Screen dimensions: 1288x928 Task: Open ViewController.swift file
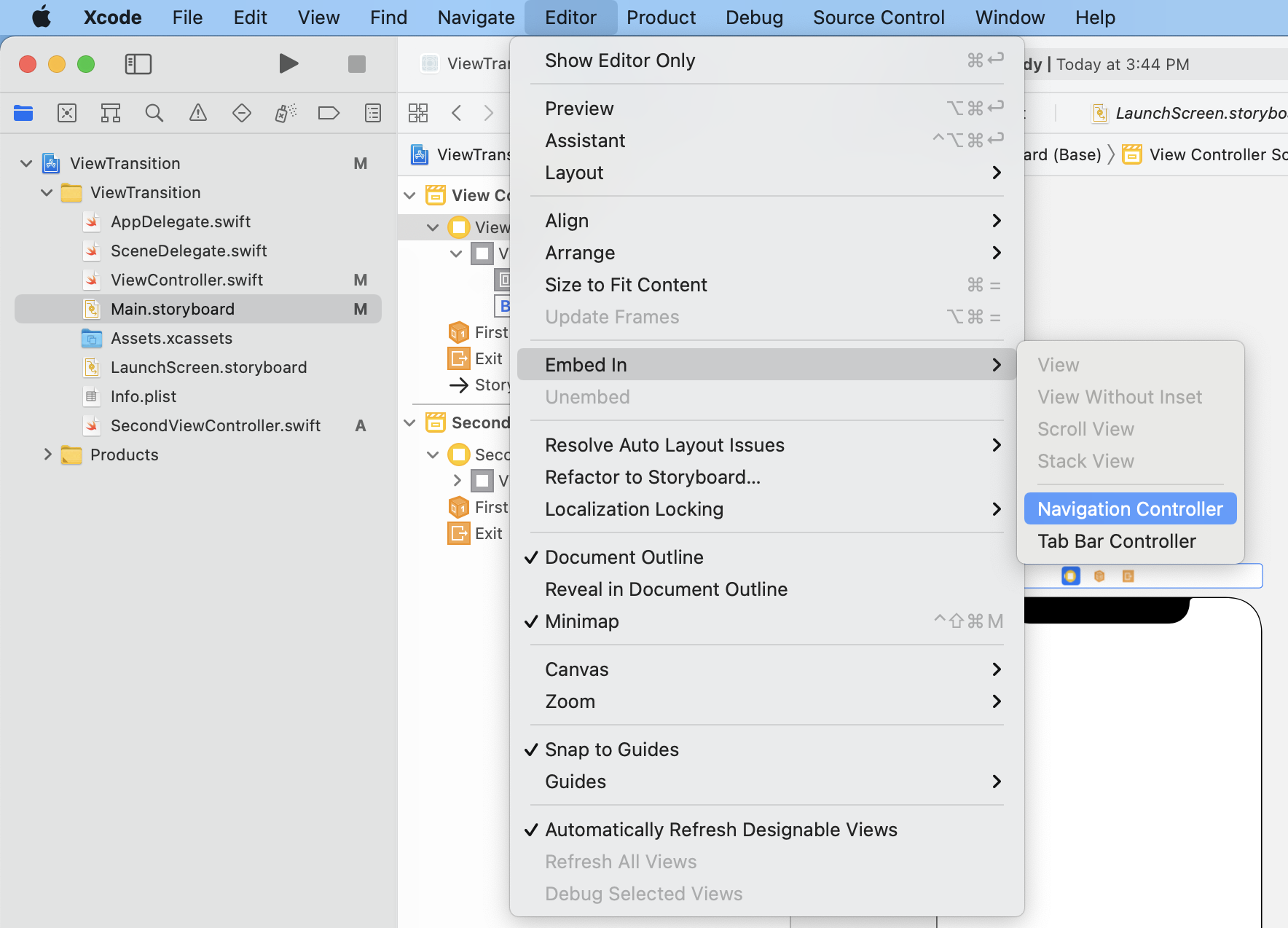[x=186, y=280]
